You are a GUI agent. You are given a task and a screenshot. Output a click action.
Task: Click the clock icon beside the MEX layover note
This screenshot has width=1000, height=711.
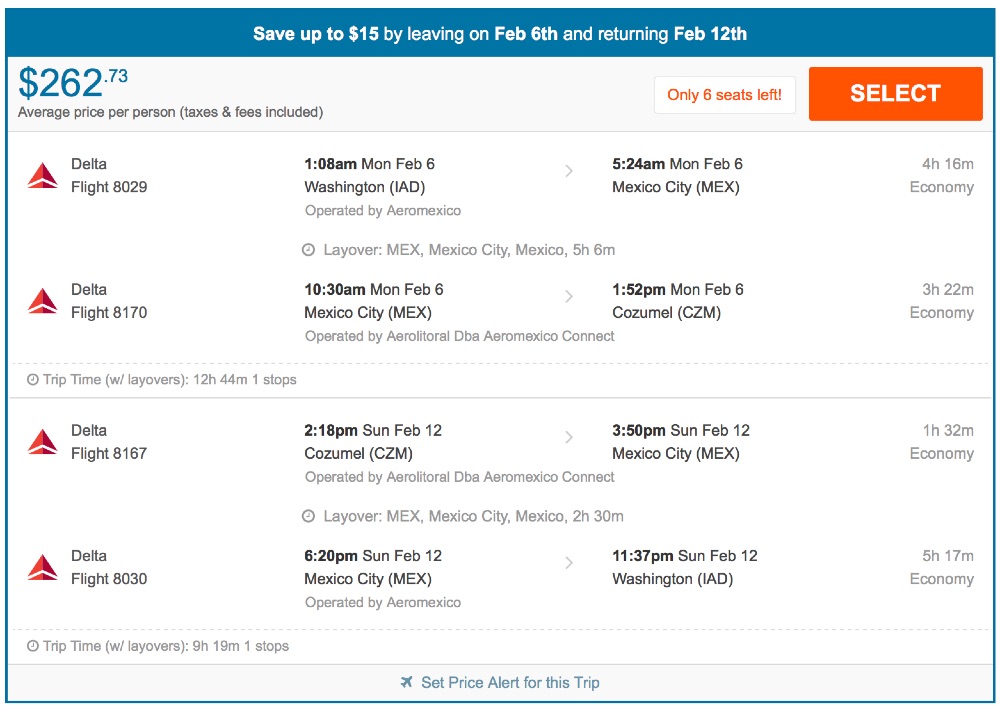pyautogui.click(x=310, y=249)
